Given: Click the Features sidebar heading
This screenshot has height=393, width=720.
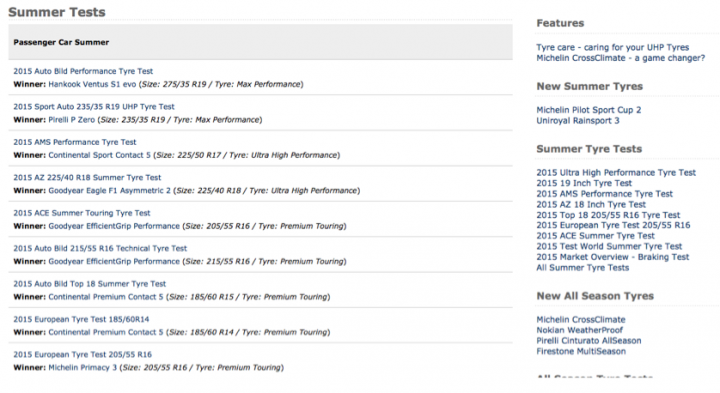Looking at the screenshot, I should point(560,23).
